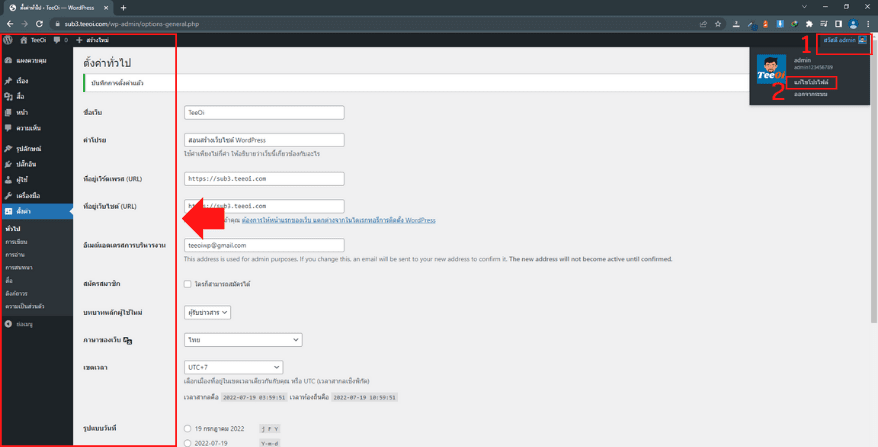The image size is (878, 447).
Task: Open the Extensions puzzle-piece icon
Action: [x=809, y=24]
